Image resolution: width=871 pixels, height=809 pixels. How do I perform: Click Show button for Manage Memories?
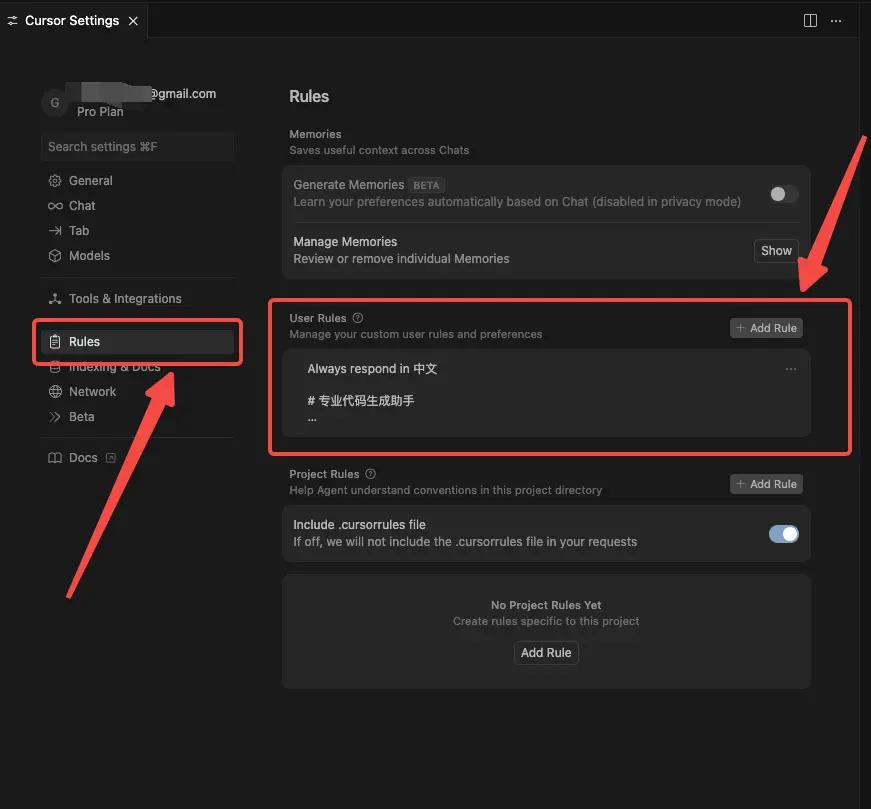click(776, 251)
